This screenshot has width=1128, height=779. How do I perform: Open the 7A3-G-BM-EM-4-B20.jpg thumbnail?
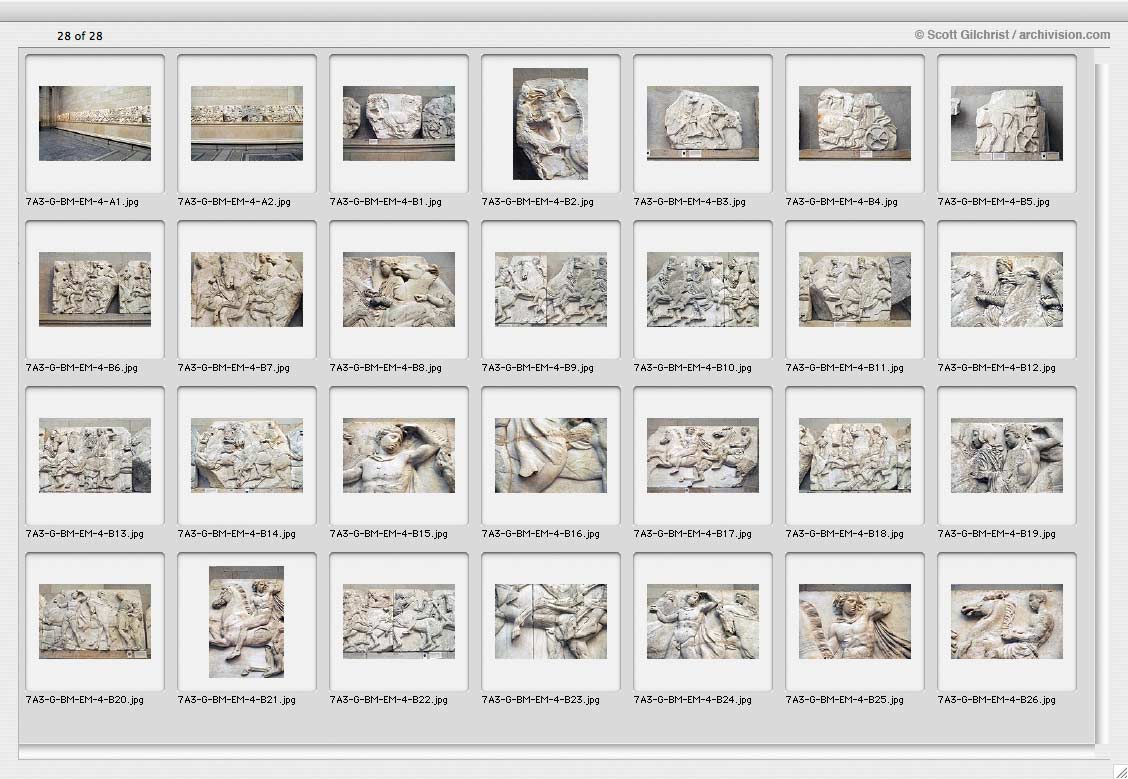tap(95, 621)
